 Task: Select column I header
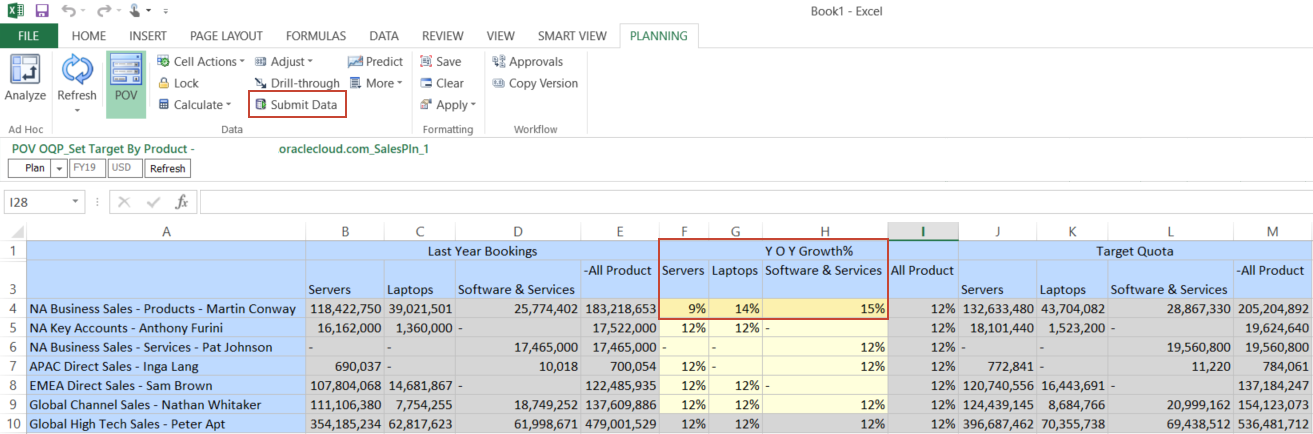pos(922,232)
